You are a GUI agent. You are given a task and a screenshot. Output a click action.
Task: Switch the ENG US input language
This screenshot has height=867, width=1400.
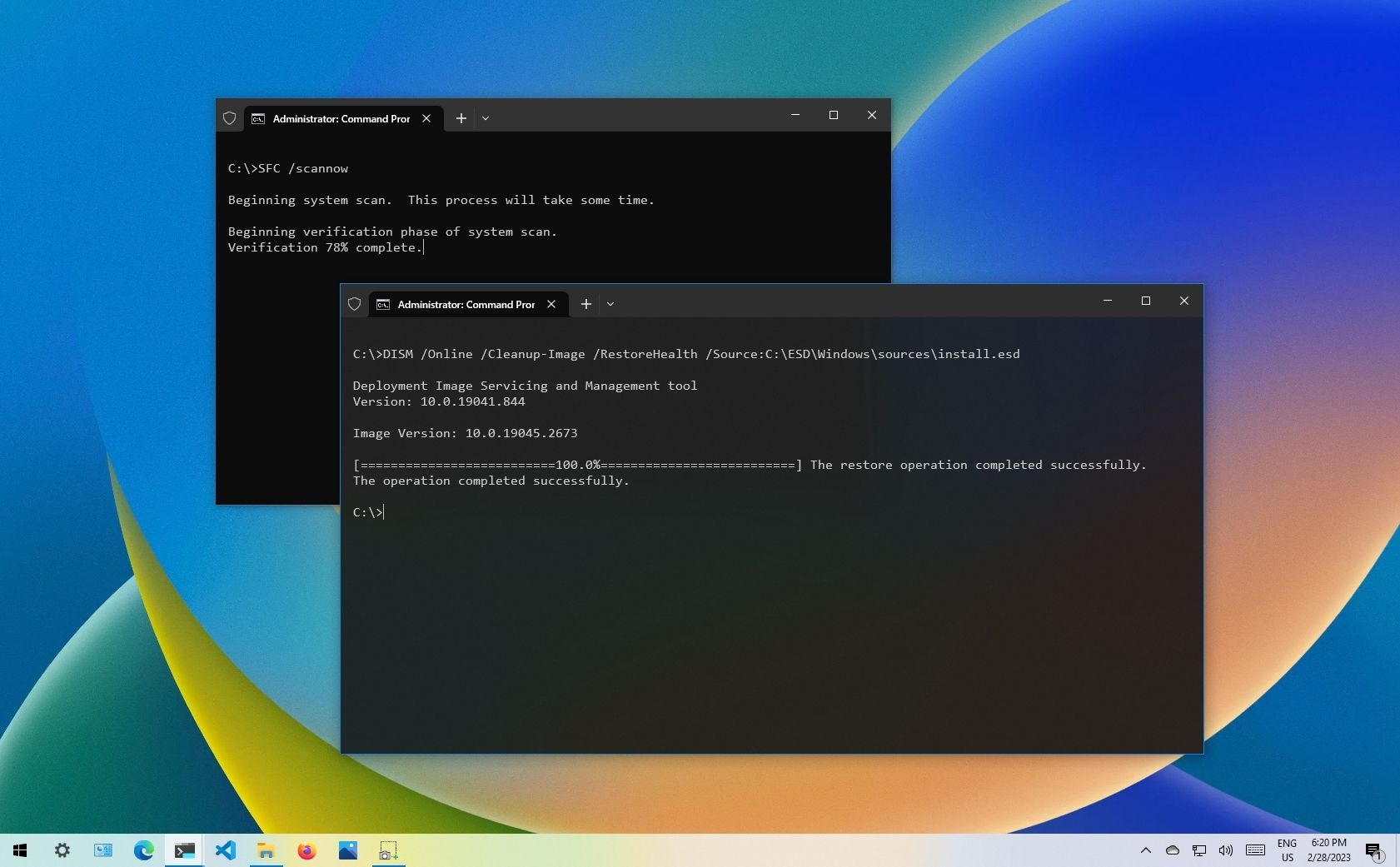point(1287,850)
